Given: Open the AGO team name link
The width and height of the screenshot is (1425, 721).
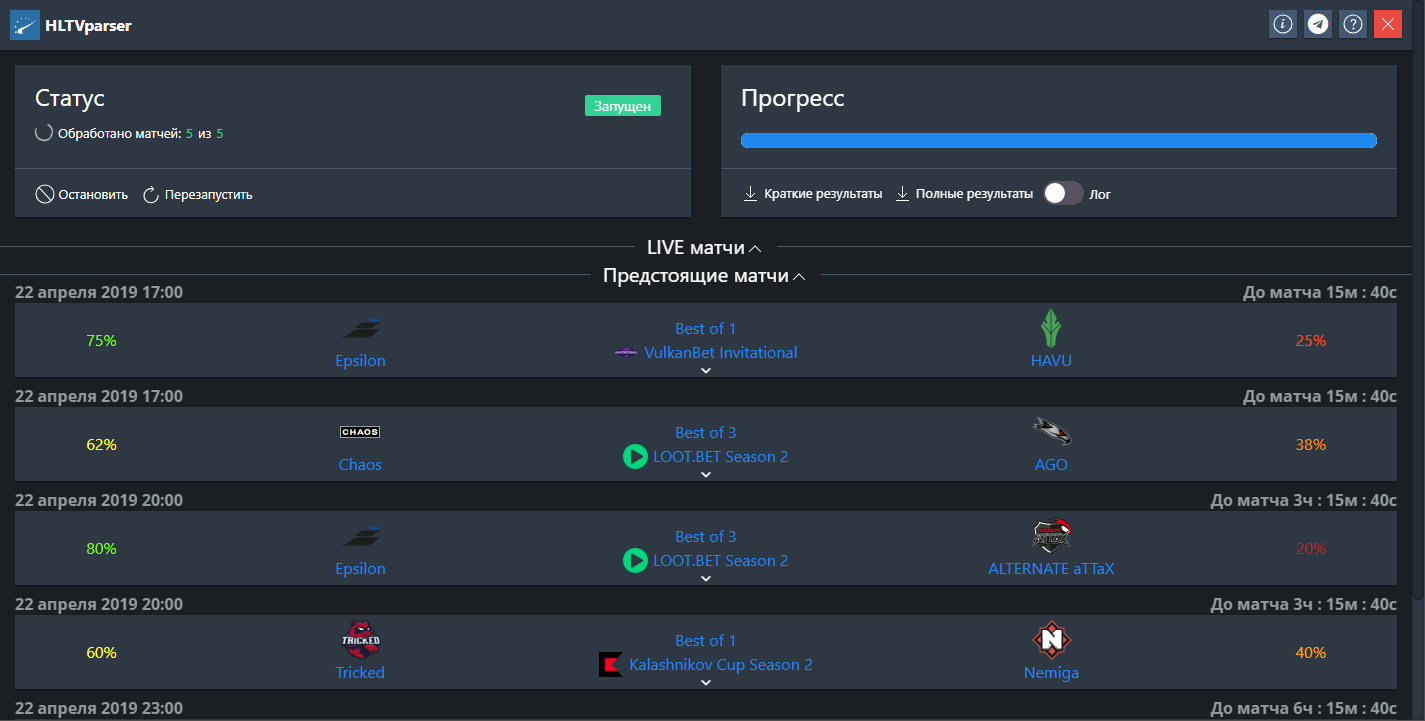Looking at the screenshot, I should point(1051,465).
